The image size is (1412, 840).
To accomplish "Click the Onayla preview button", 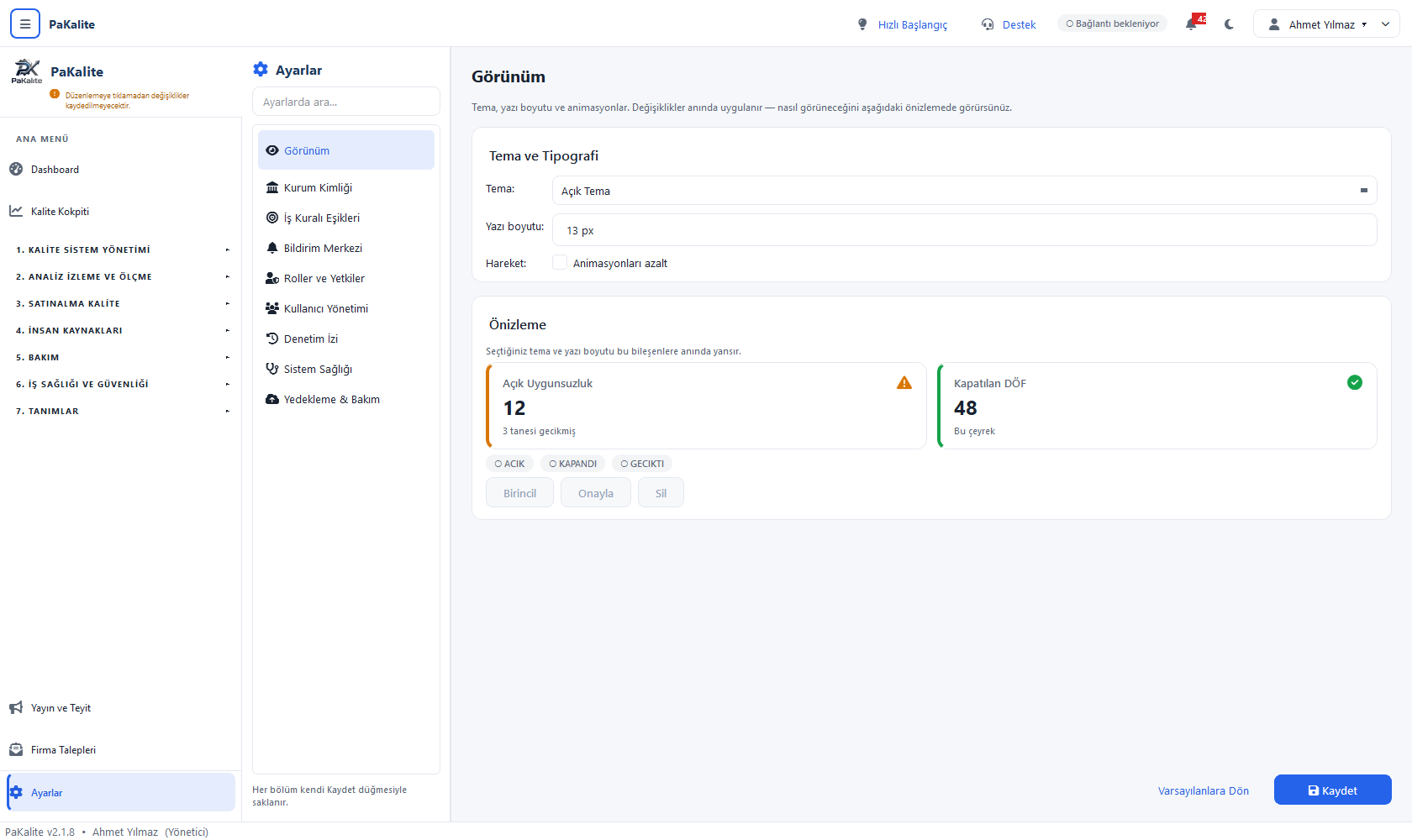I will (595, 493).
